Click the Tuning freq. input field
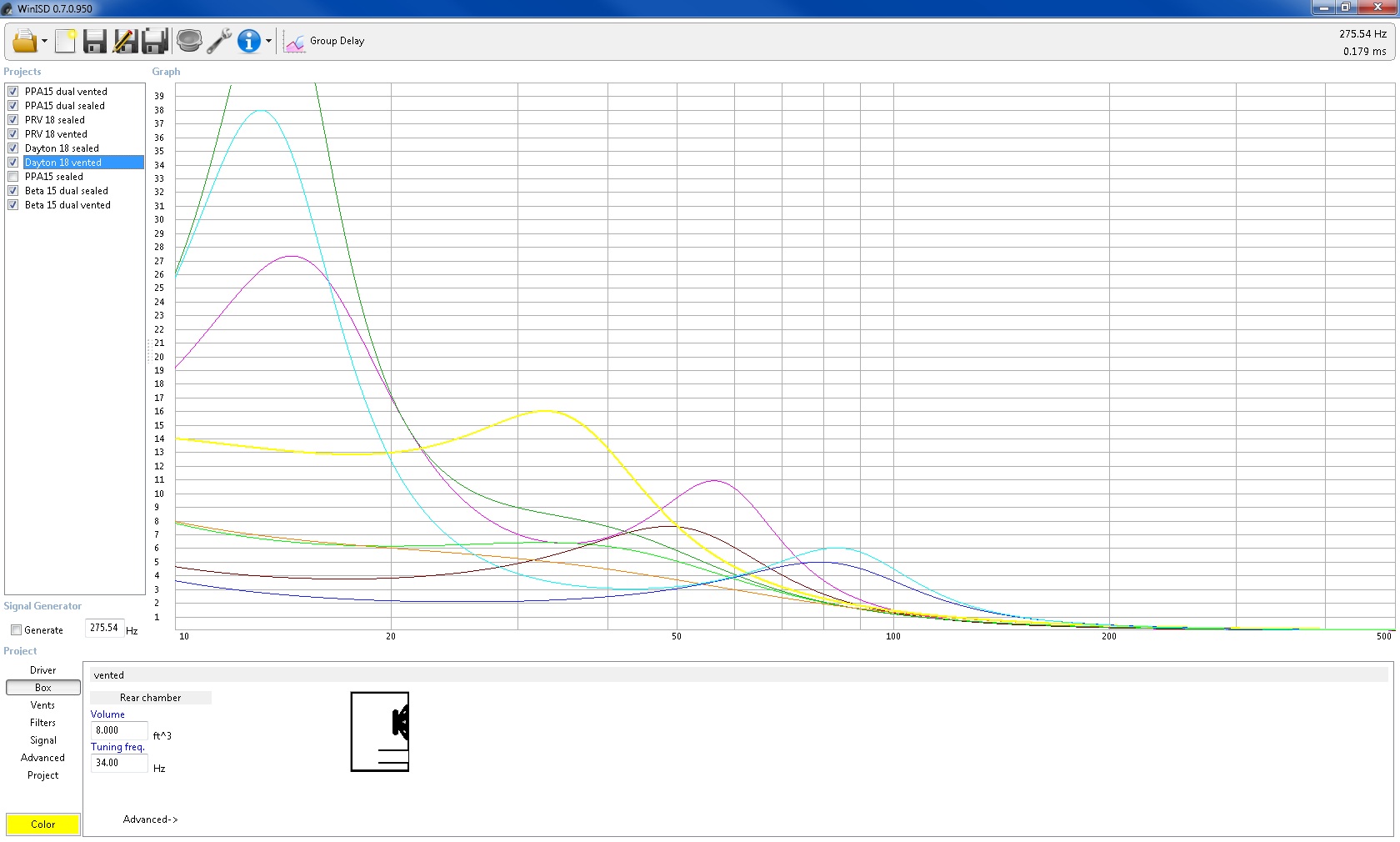The height and width of the screenshot is (842, 1400). (x=119, y=763)
